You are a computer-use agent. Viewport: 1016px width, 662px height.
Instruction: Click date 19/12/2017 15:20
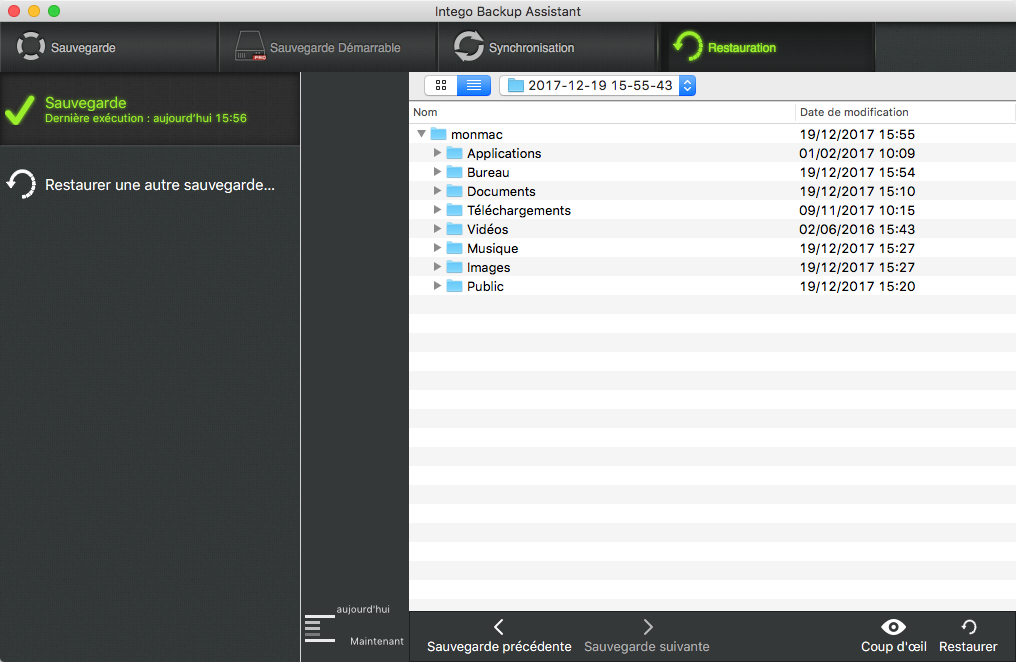click(x=857, y=286)
